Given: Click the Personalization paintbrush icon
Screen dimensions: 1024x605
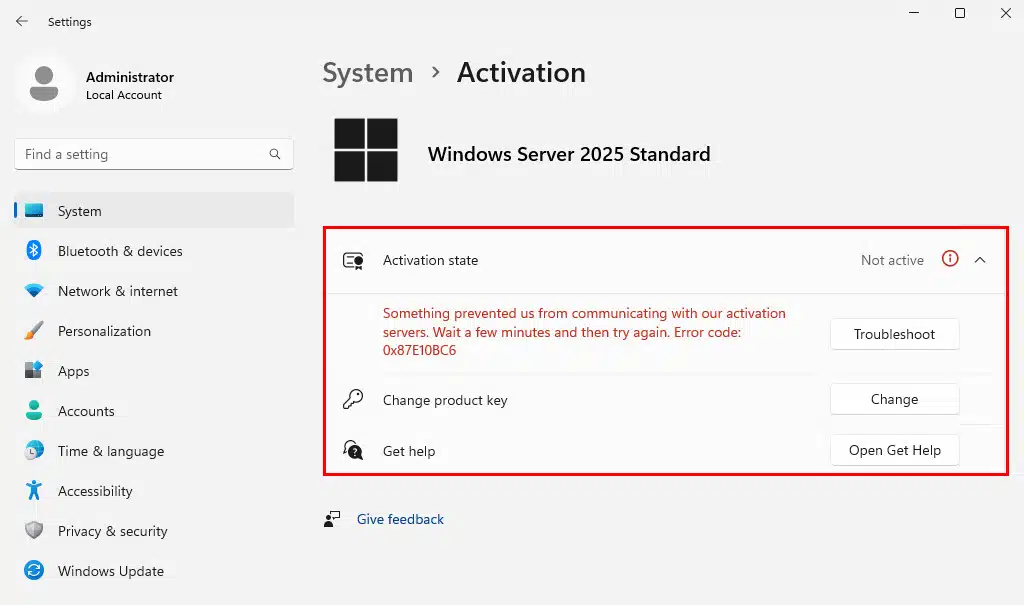Looking at the screenshot, I should 34,331.
